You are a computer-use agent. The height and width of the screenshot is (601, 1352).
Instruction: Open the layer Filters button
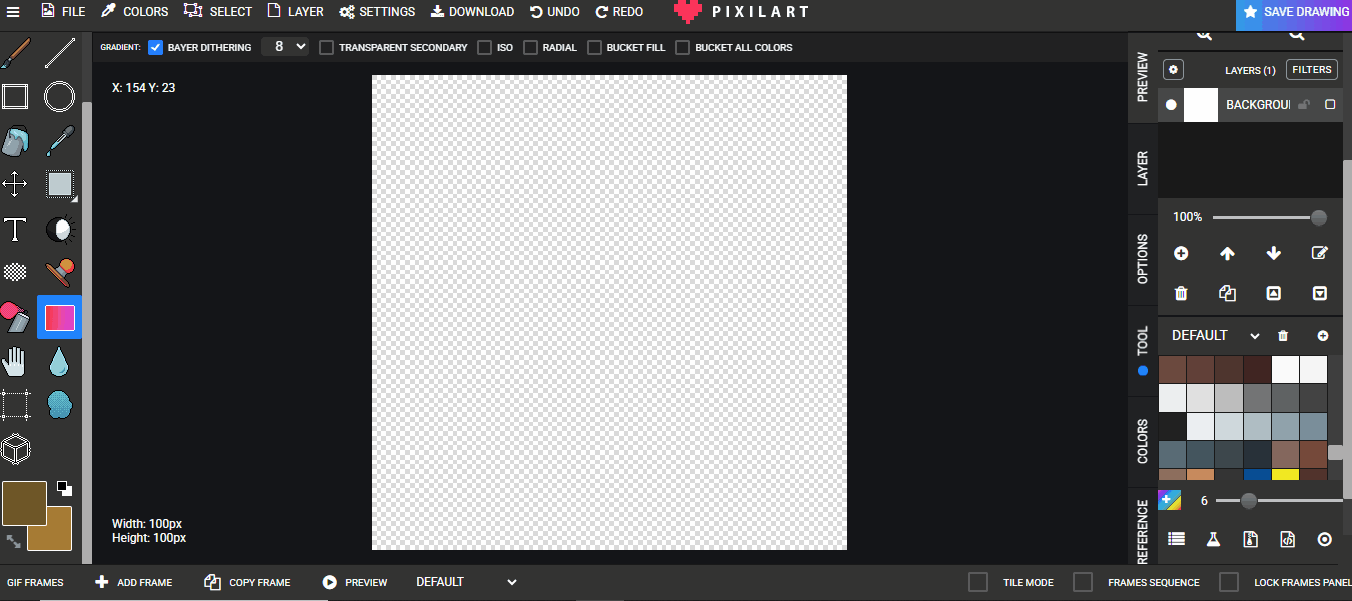1312,70
